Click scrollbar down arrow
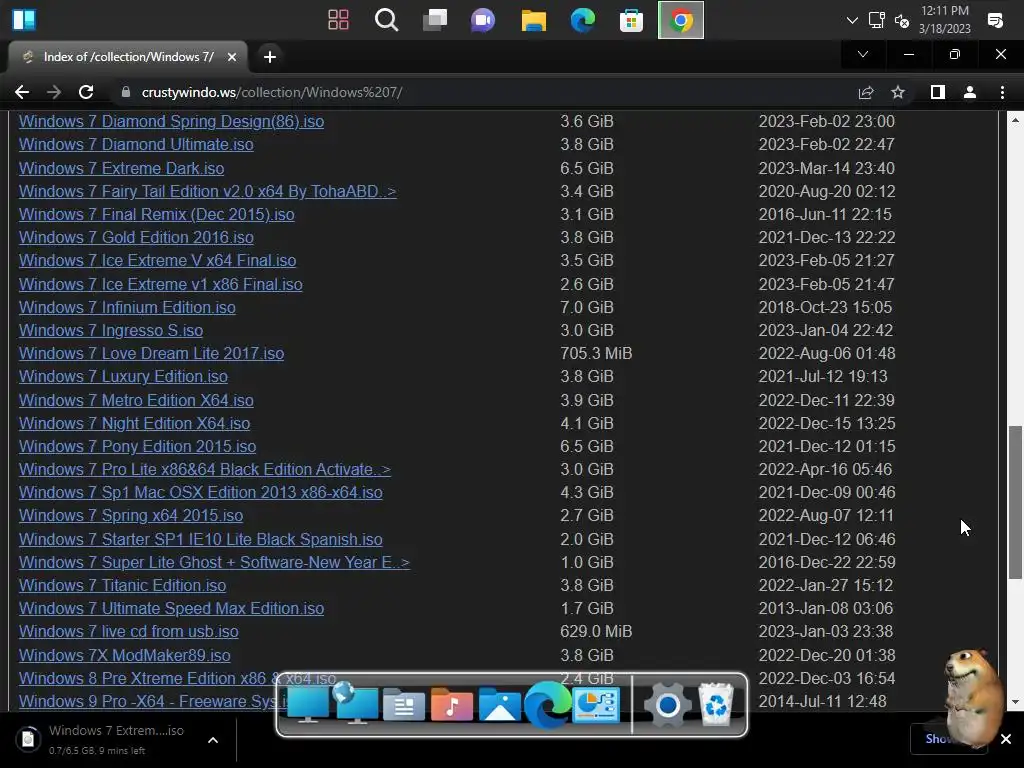1024x768 pixels. (x=1015, y=703)
